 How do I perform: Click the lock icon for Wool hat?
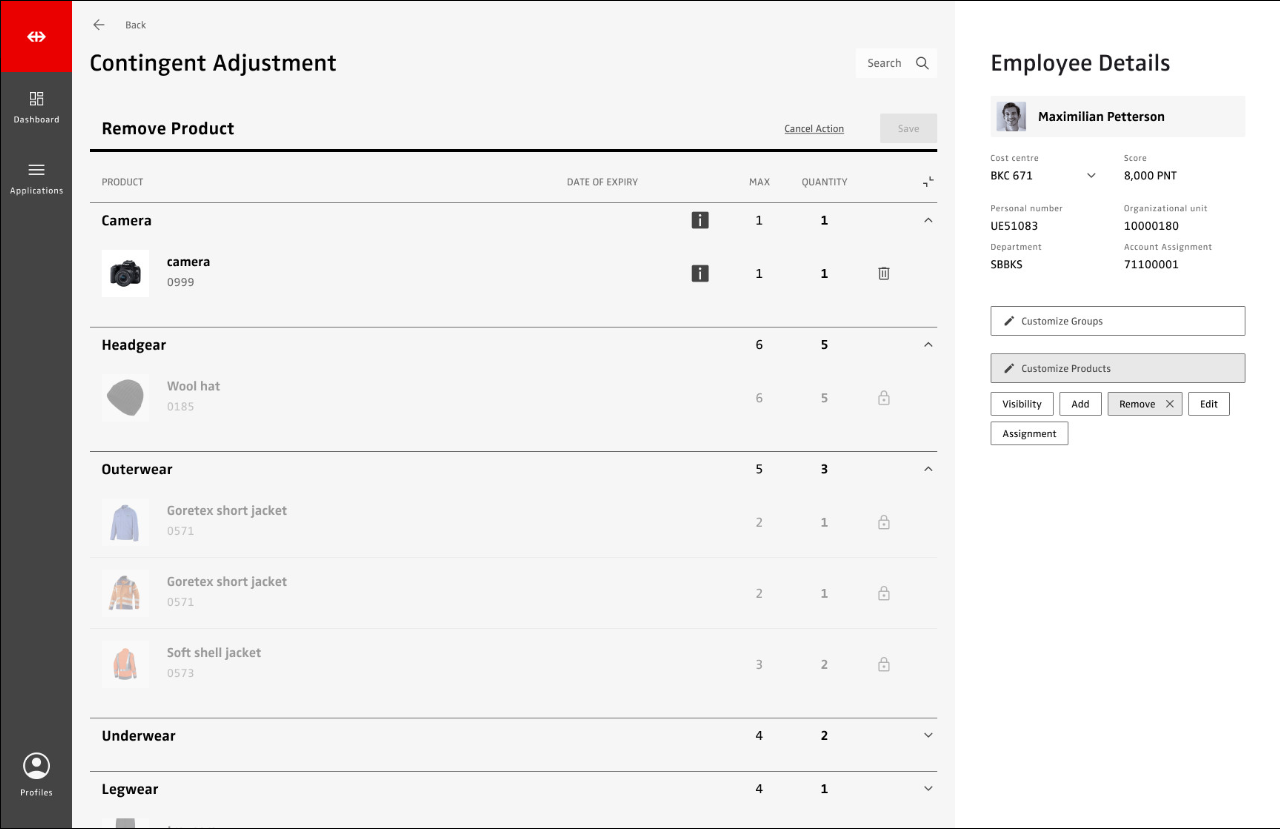tap(884, 398)
